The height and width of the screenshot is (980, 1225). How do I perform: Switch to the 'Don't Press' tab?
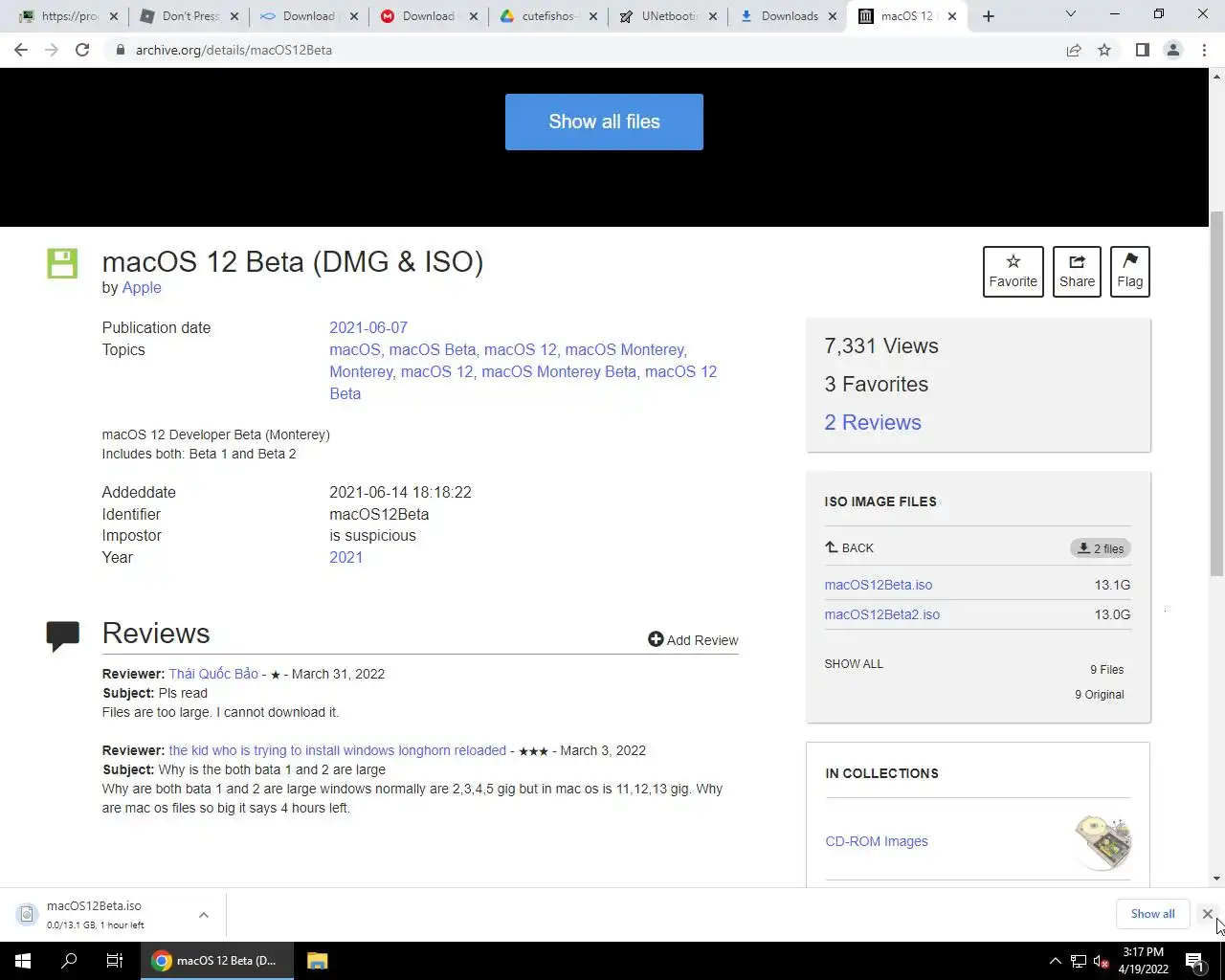click(x=189, y=16)
